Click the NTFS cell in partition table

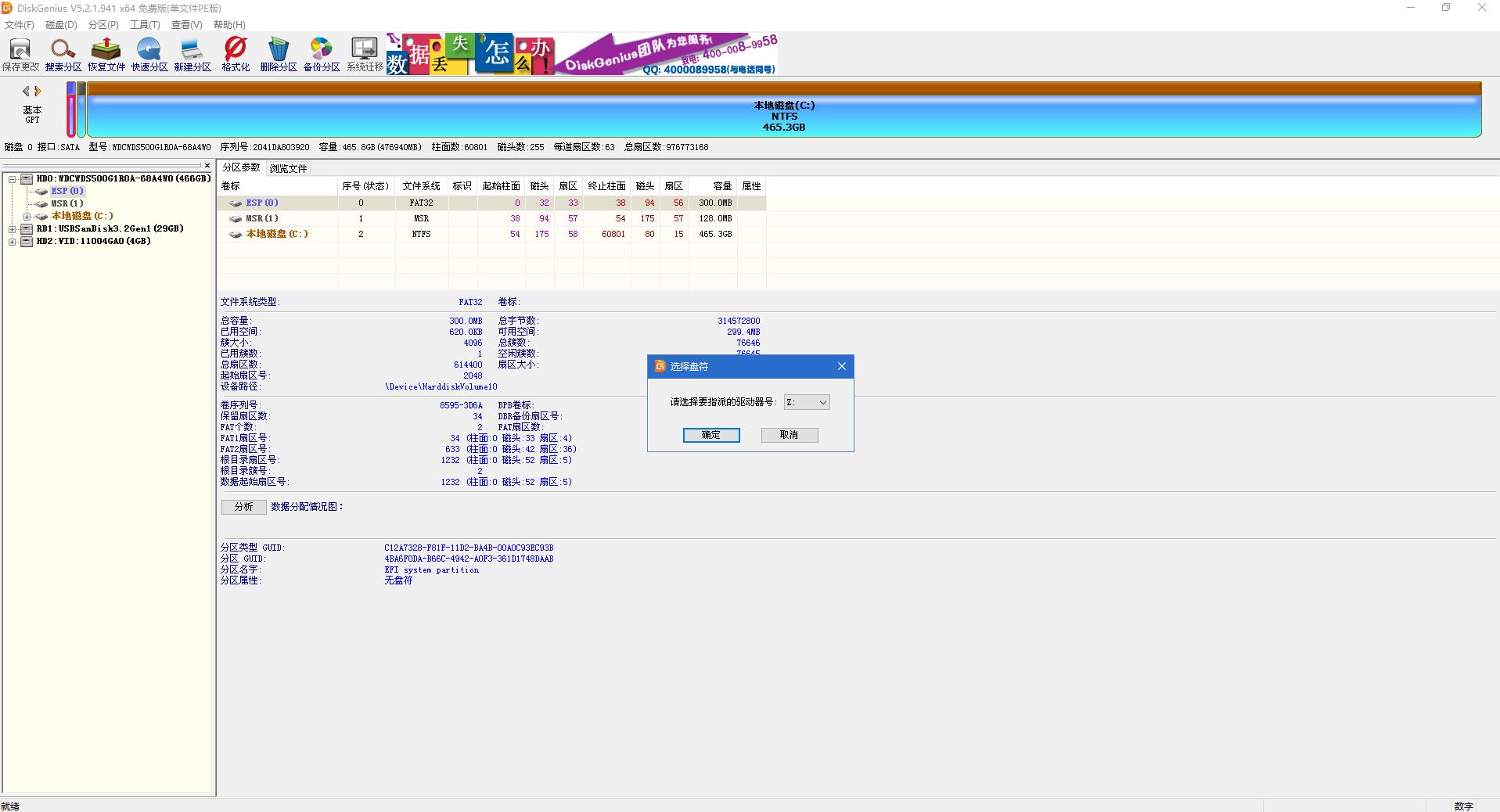click(x=422, y=234)
